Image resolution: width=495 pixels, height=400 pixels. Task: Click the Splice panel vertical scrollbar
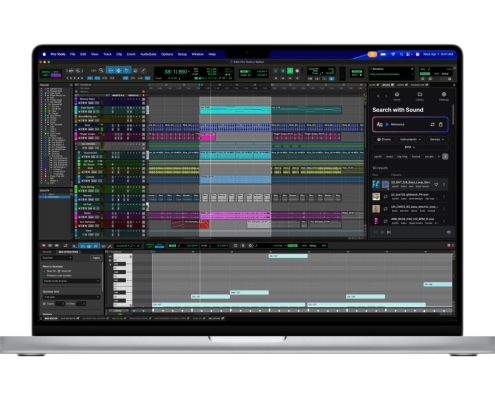point(453,115)
